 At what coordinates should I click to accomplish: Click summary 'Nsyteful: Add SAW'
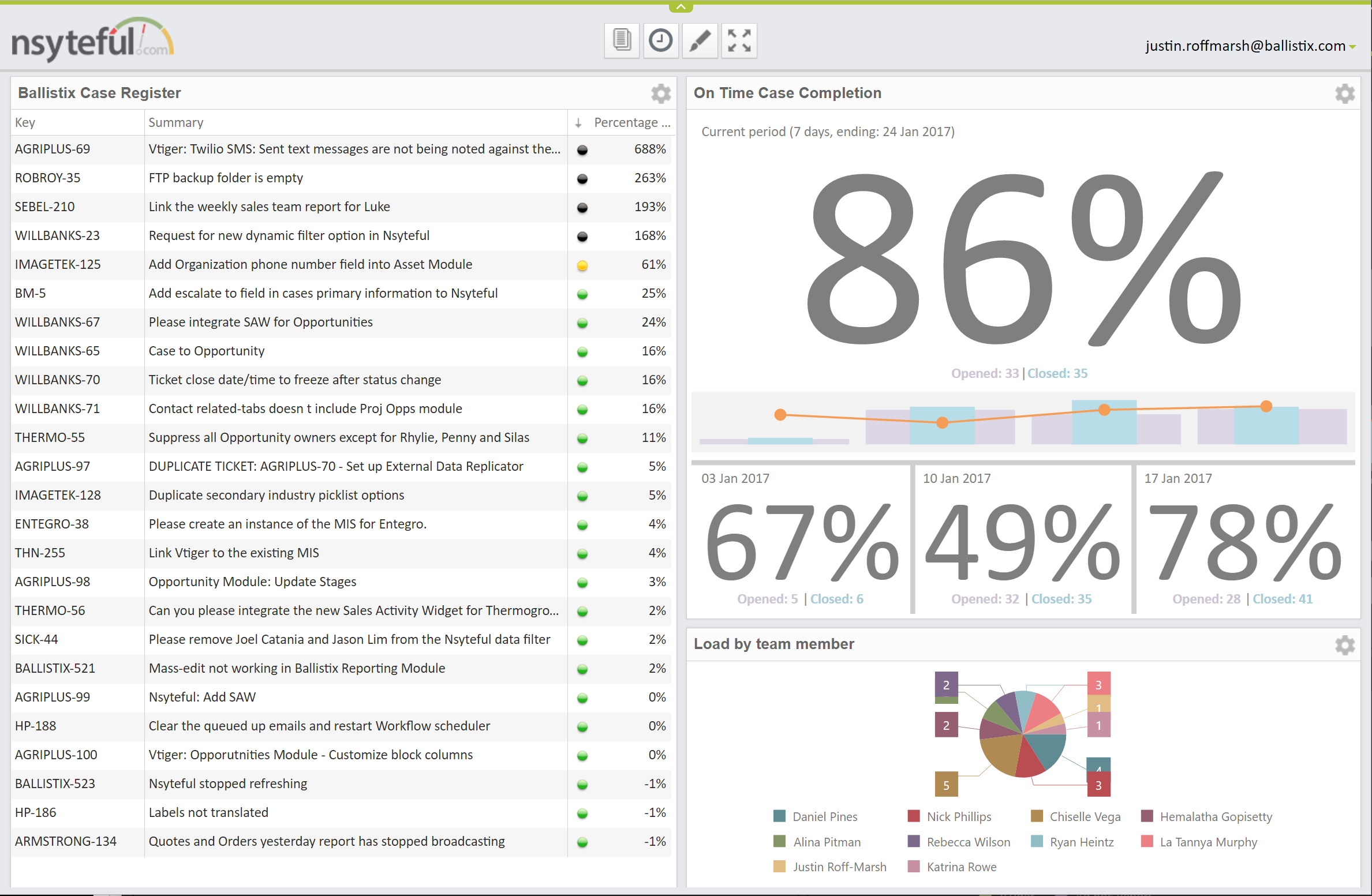tap(202, 697)
